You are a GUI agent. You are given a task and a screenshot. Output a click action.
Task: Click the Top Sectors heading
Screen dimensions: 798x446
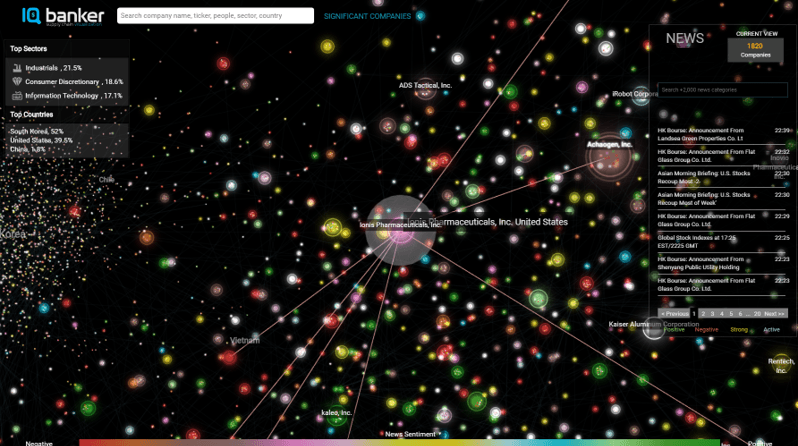tap(28, 49)
